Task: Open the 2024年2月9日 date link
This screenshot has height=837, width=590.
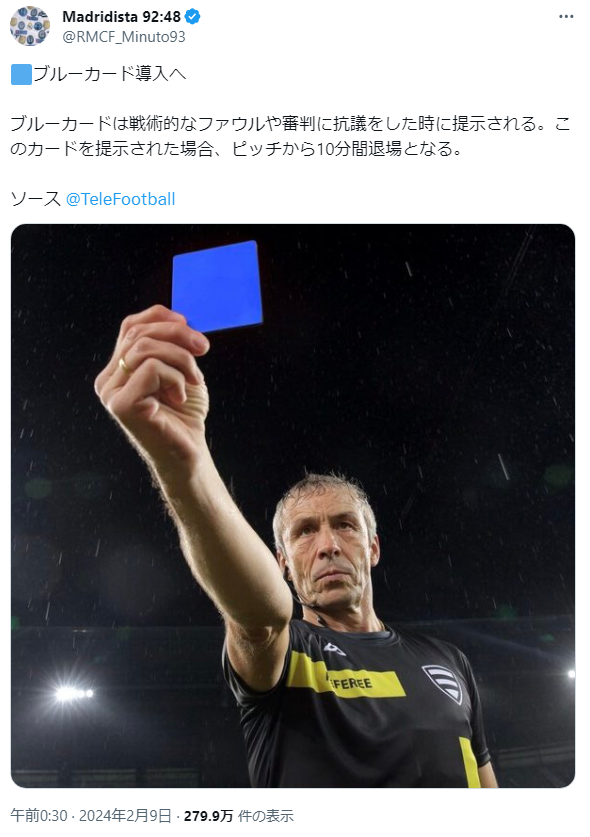Action: [125, 816]
